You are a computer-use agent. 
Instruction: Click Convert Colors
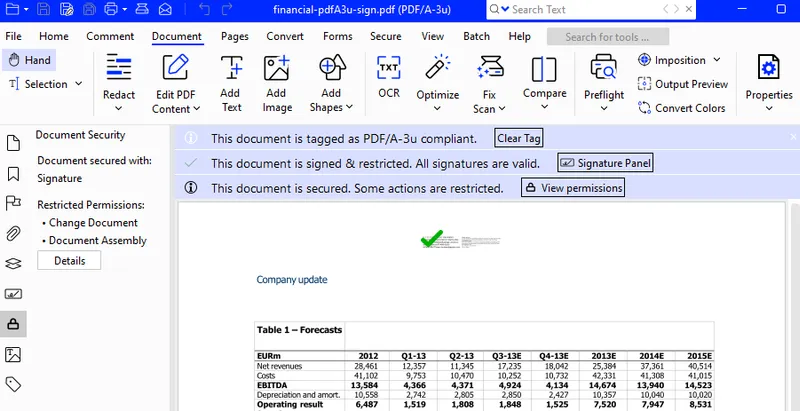[x=682, y=108]
